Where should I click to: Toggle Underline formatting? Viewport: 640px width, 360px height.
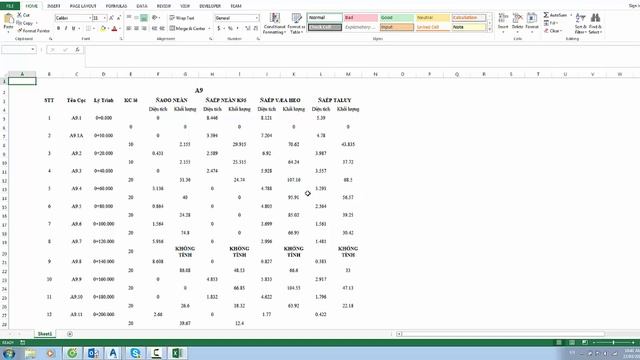point(74,29)
